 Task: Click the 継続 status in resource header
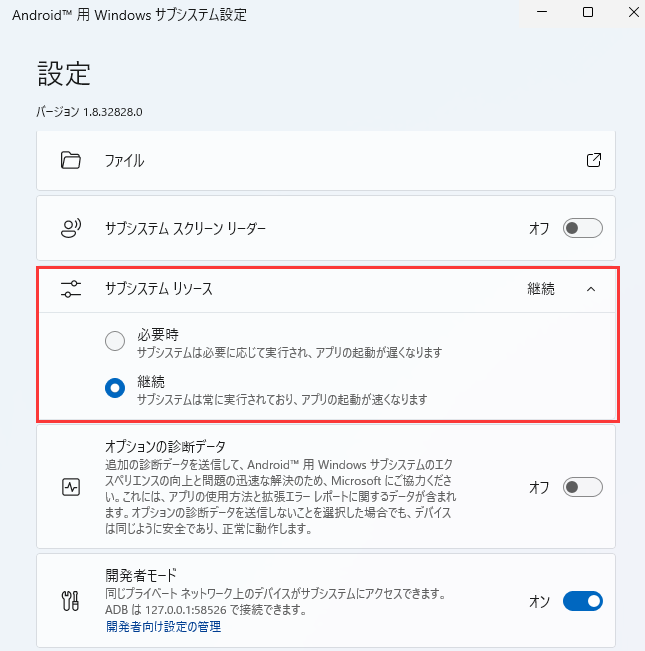[541, 289]
